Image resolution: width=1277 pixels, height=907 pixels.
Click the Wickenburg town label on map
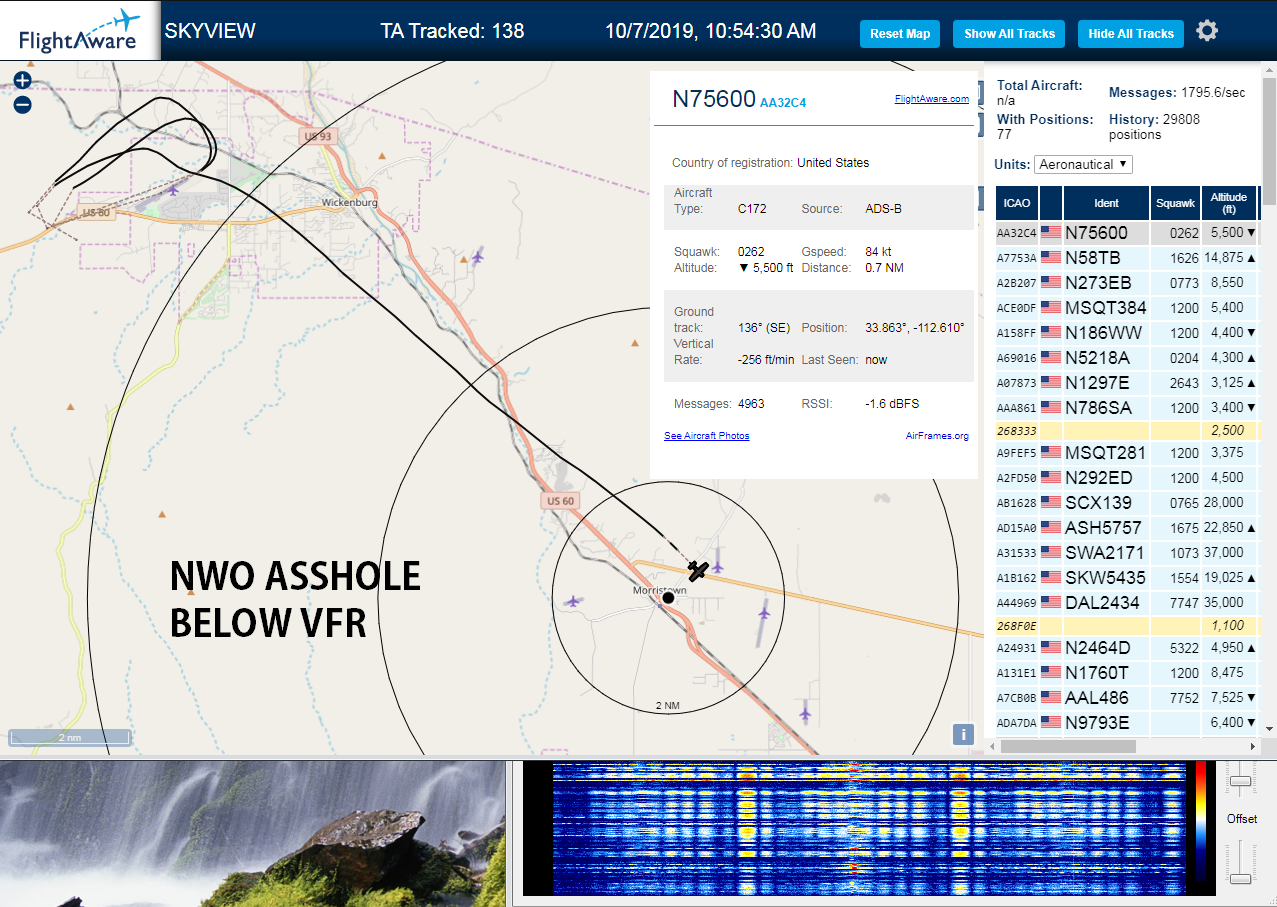(x=349, y=203)
